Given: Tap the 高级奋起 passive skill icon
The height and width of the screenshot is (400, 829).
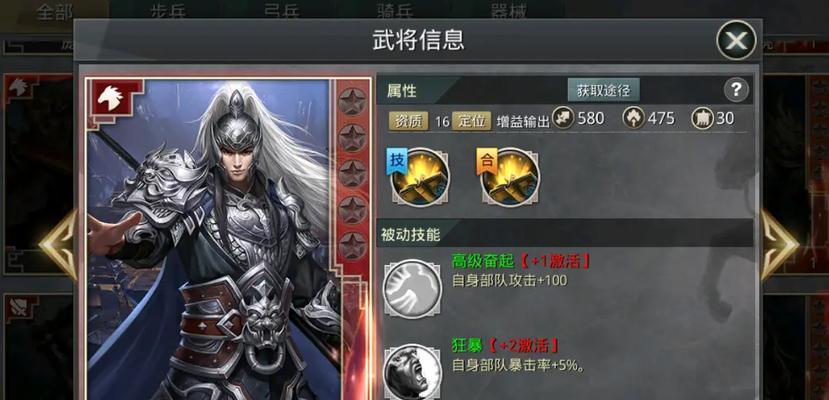Looking at the screenshot, I should [x=412, y=289].
